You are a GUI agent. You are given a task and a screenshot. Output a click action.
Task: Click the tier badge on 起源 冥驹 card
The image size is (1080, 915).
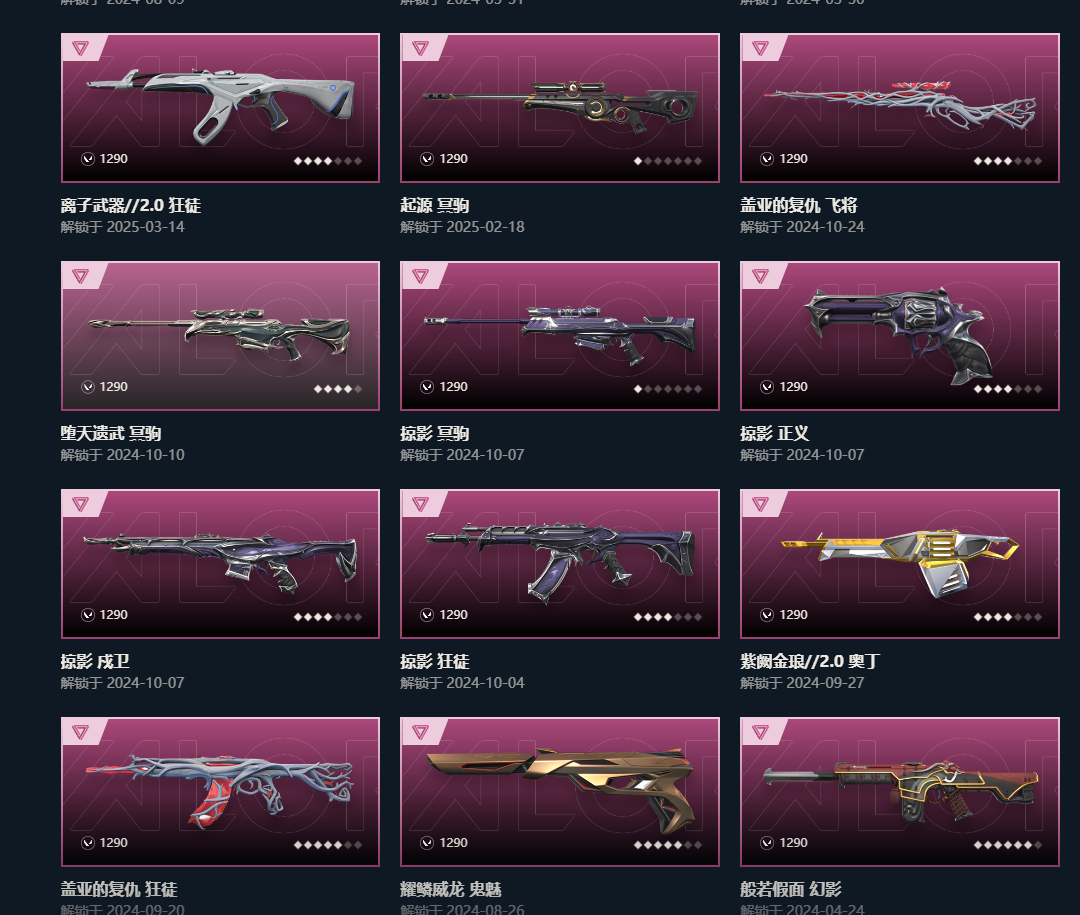pyautogui.click(x=421, y=48)
